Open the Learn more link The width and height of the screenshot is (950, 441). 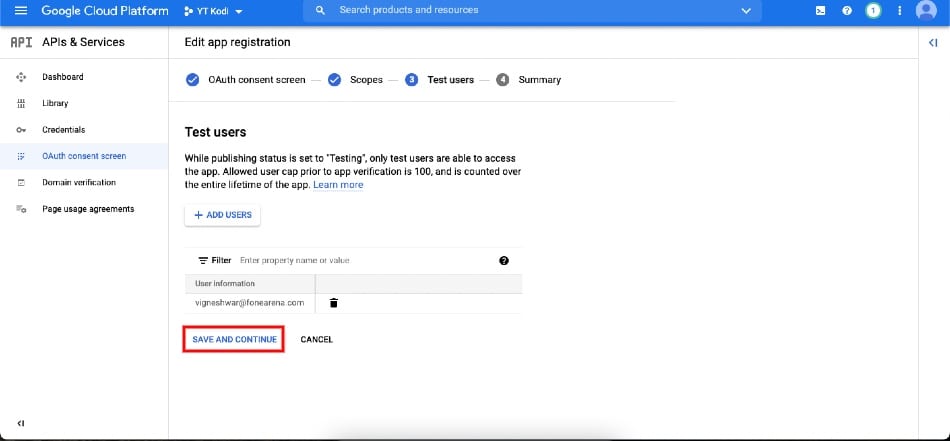[x=338, y=185]
